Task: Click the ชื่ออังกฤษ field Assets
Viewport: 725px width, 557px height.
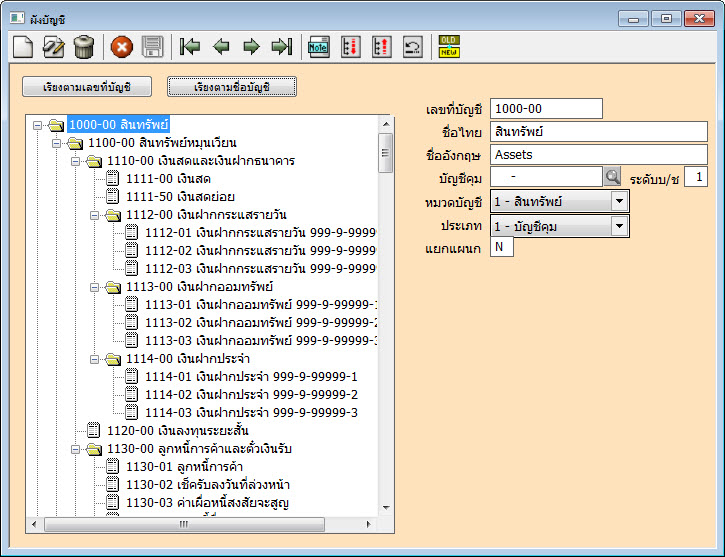Action: coord(599,154)
